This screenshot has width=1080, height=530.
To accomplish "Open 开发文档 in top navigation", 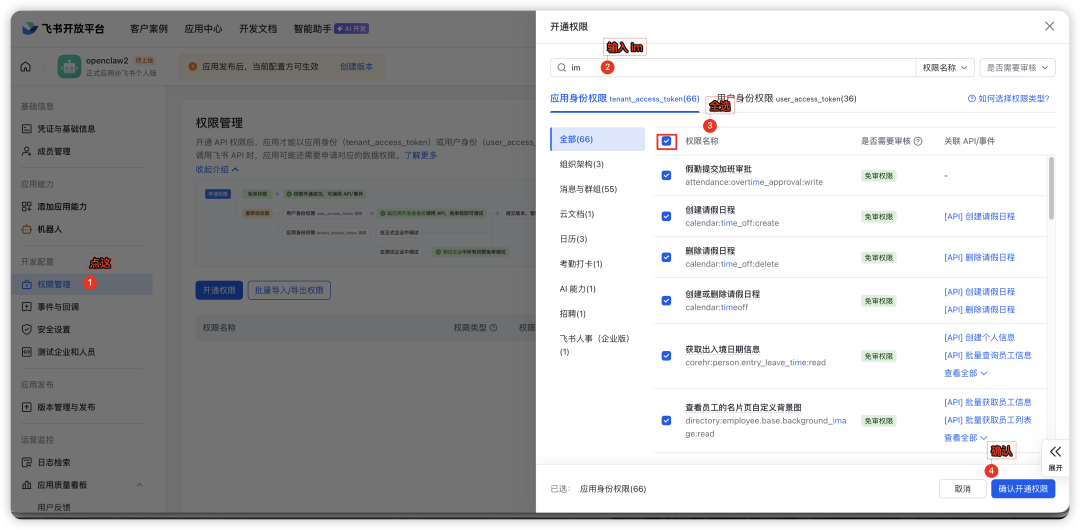I will [x=258, y=29].
